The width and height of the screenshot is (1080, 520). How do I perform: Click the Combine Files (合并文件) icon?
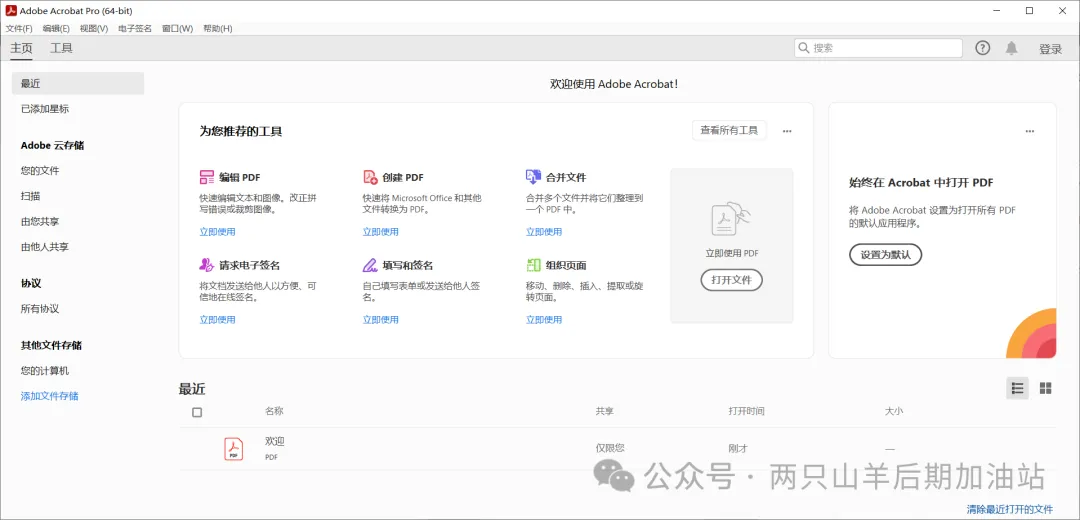(533, 177)
